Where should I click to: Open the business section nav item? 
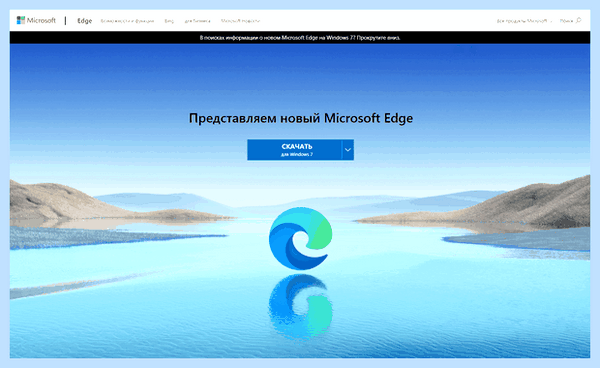[197, 21]
